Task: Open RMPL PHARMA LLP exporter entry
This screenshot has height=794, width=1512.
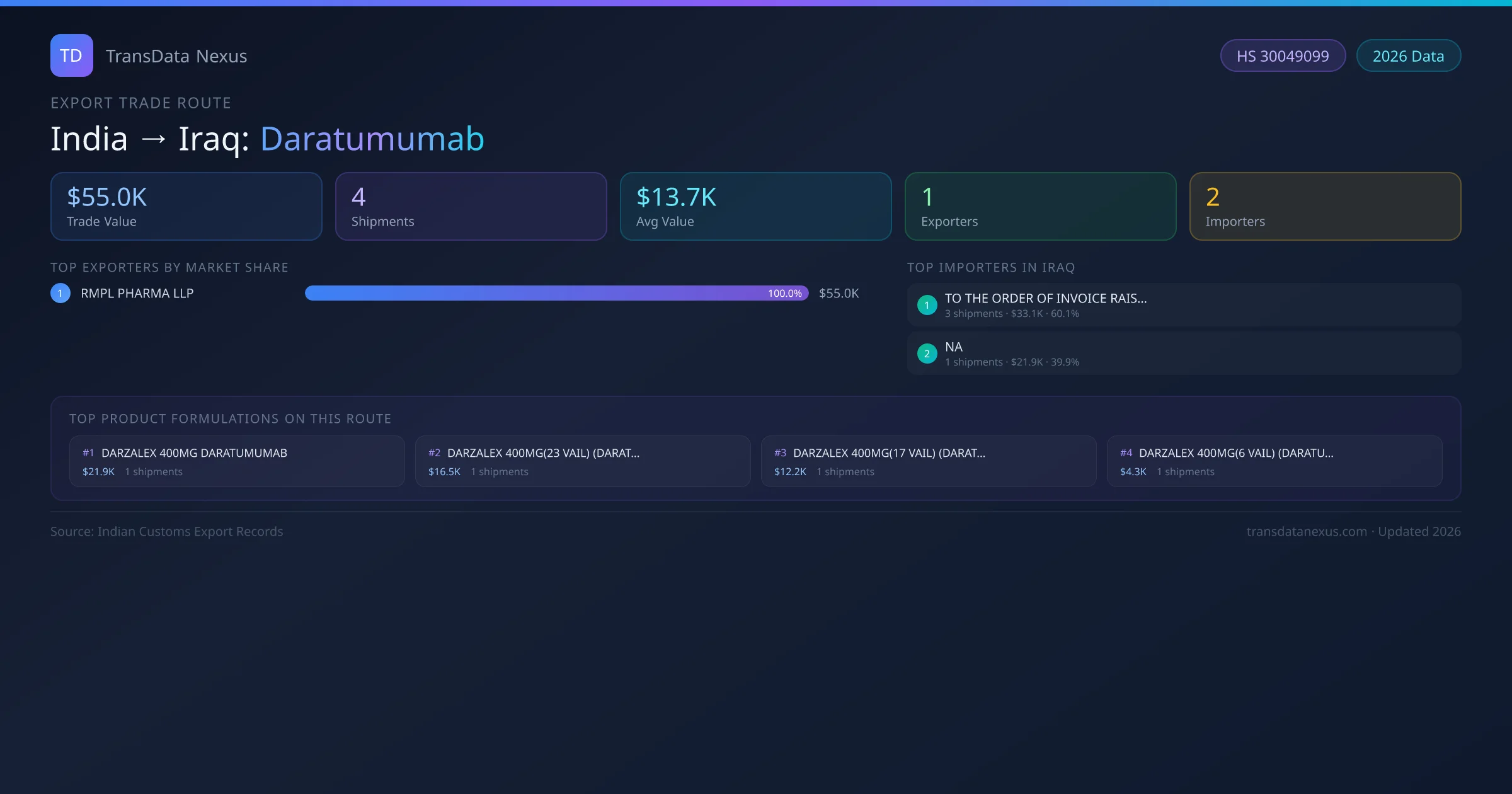Action: [137, 293]
